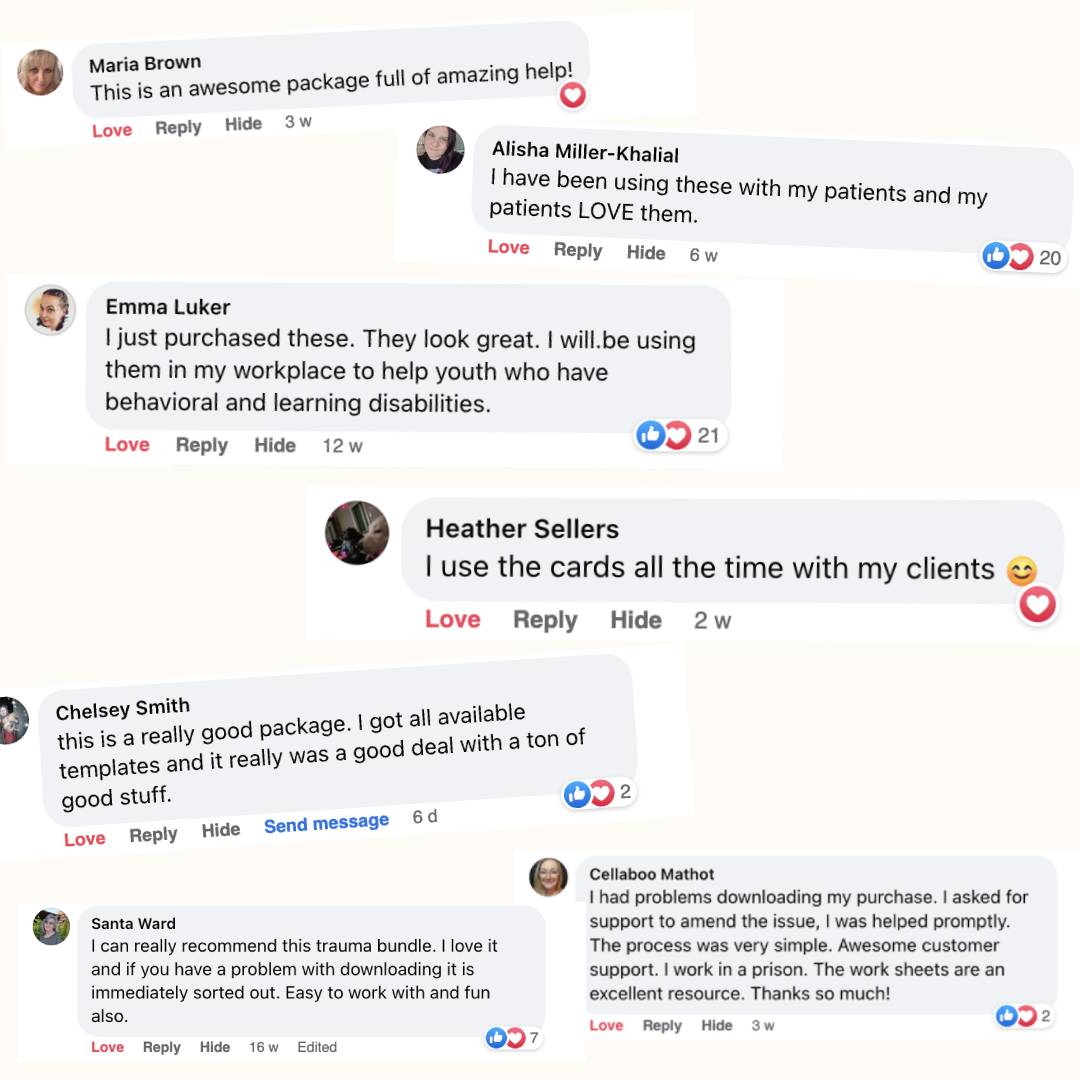
Task: Click Emma Luker's avatar
Action: 50,310
